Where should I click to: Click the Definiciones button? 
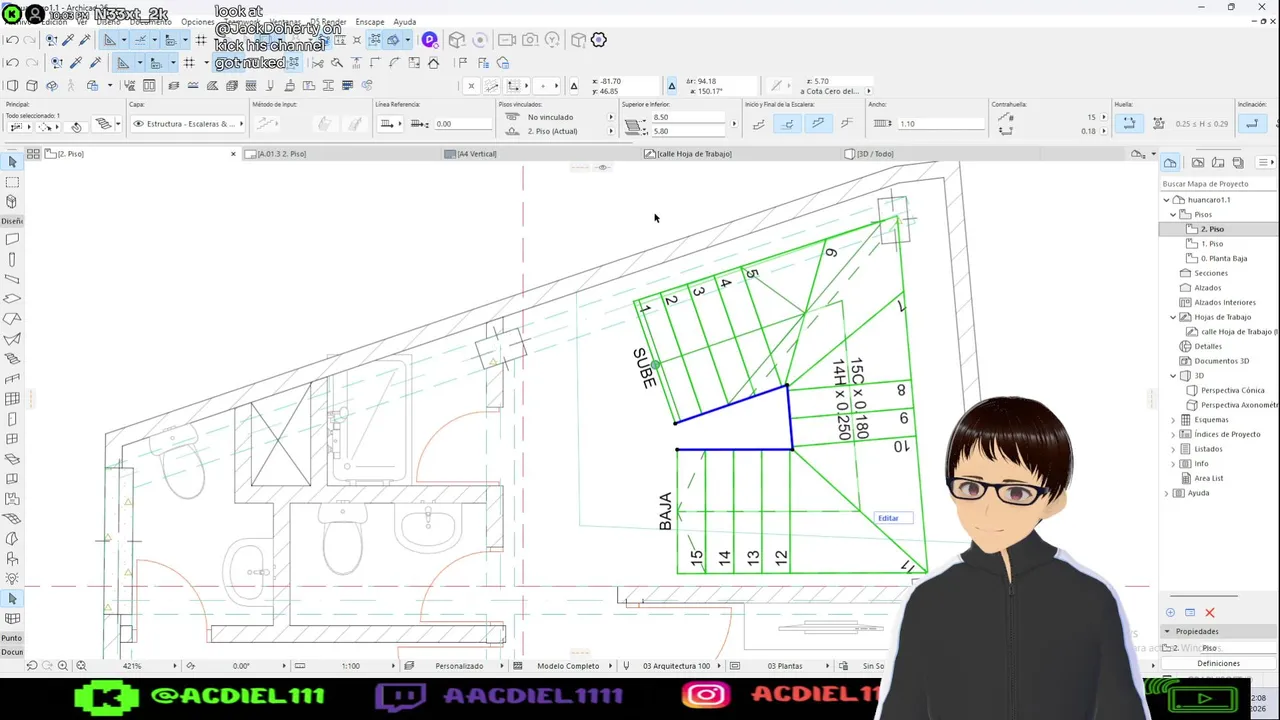tap(1218, 663)
